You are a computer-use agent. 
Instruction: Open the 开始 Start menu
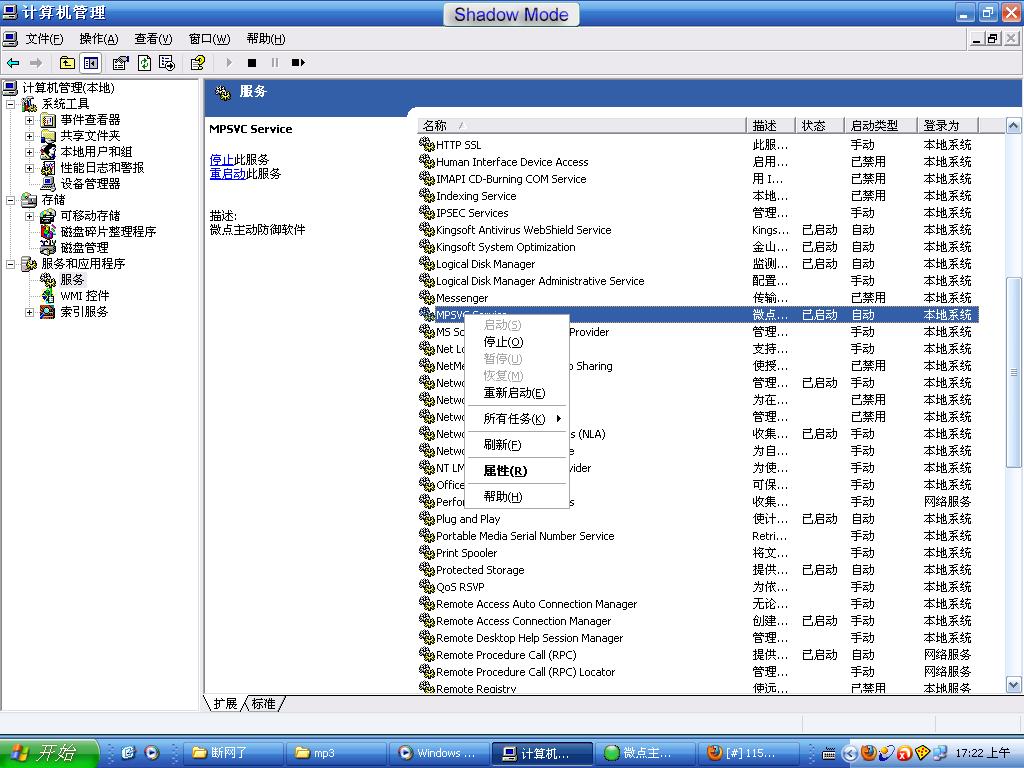[x=49, y=753]
